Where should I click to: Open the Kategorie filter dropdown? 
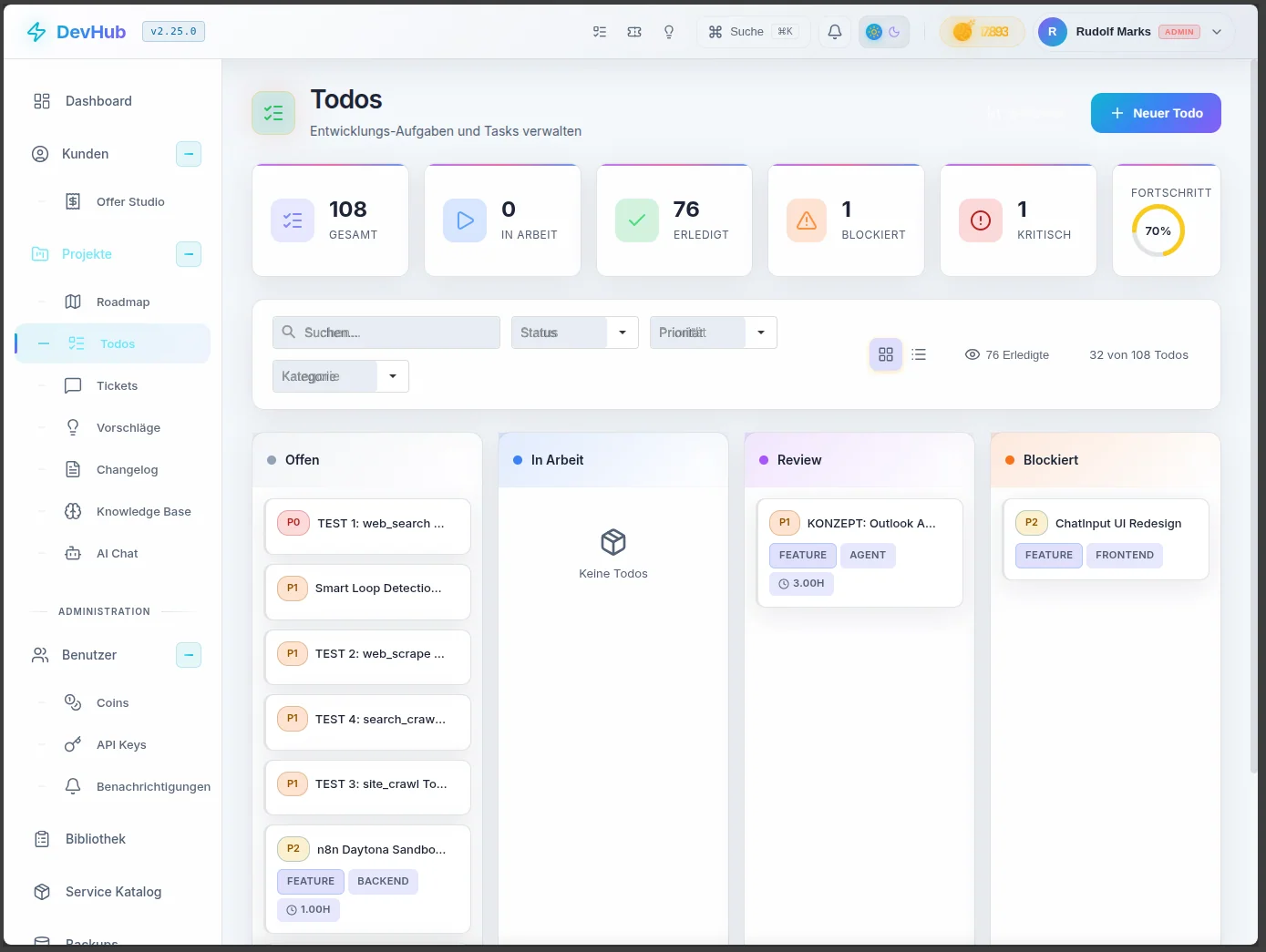point(341,376)
